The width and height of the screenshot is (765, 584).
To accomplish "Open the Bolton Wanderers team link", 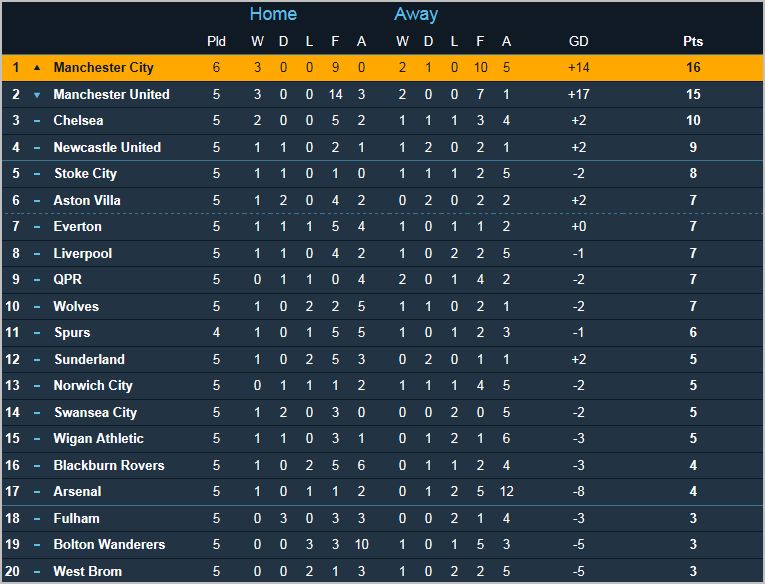I will click(x=109, y=545).
